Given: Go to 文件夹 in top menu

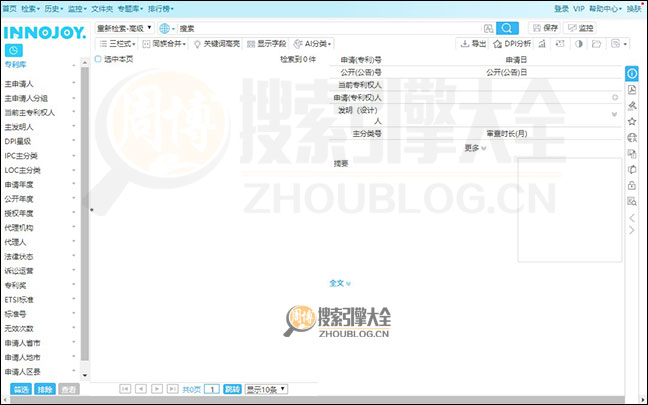Looking at the screenshot, I should (x=102, y=8).
